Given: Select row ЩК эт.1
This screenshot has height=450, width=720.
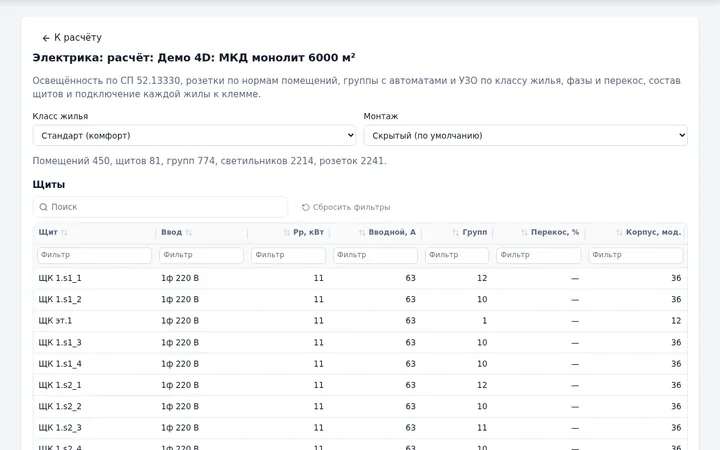Looking at the screenshot, I should (x=360, y=321).
